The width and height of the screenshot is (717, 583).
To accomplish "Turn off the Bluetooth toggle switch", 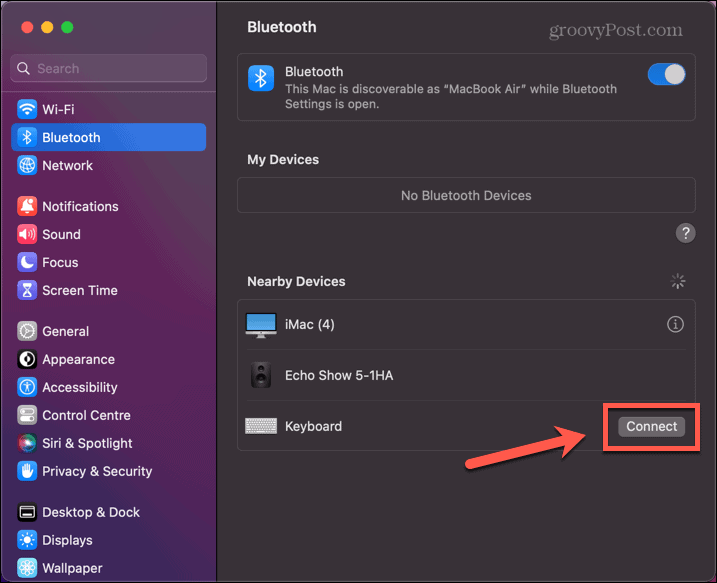I will [666, 75].
